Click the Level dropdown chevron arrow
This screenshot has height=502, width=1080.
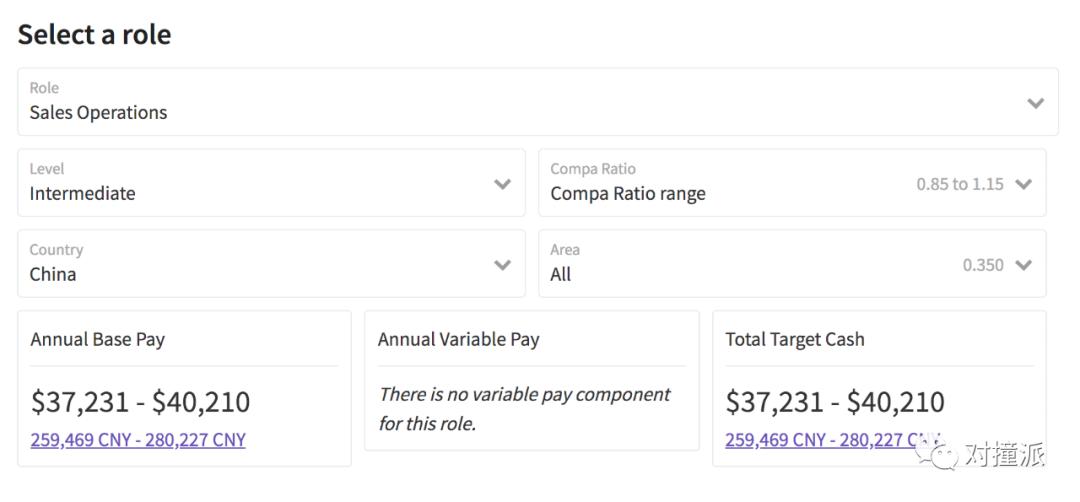503,184
